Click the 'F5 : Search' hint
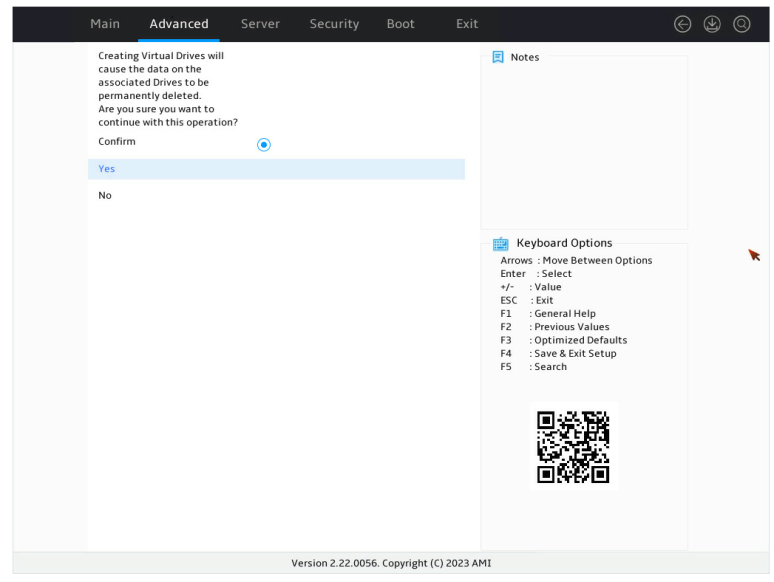774x582 pixels. [x=534, y=367]
